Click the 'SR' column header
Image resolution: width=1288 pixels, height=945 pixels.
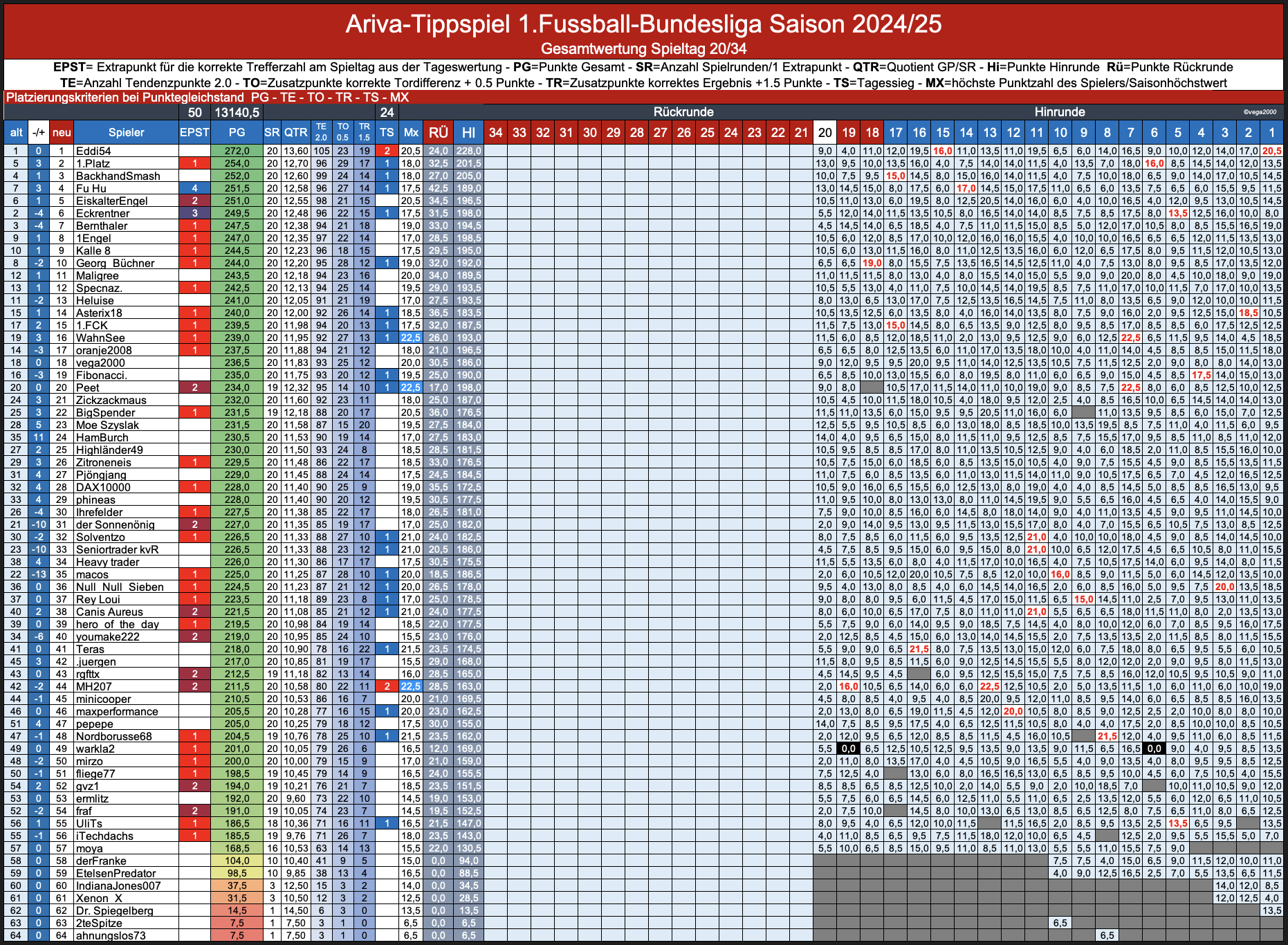tap(272, 132)
